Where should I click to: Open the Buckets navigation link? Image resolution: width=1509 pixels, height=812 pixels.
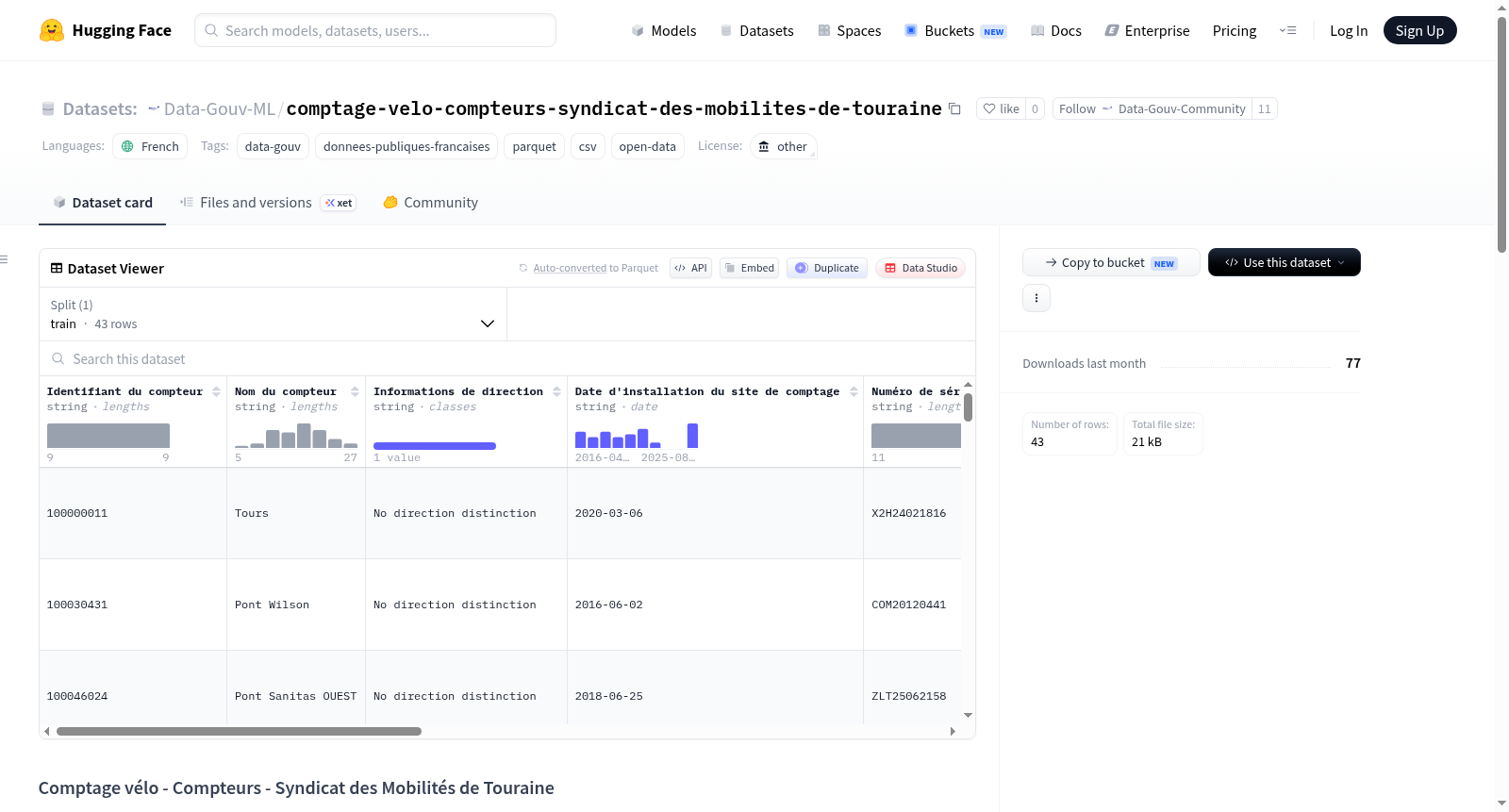click(955, 30)
